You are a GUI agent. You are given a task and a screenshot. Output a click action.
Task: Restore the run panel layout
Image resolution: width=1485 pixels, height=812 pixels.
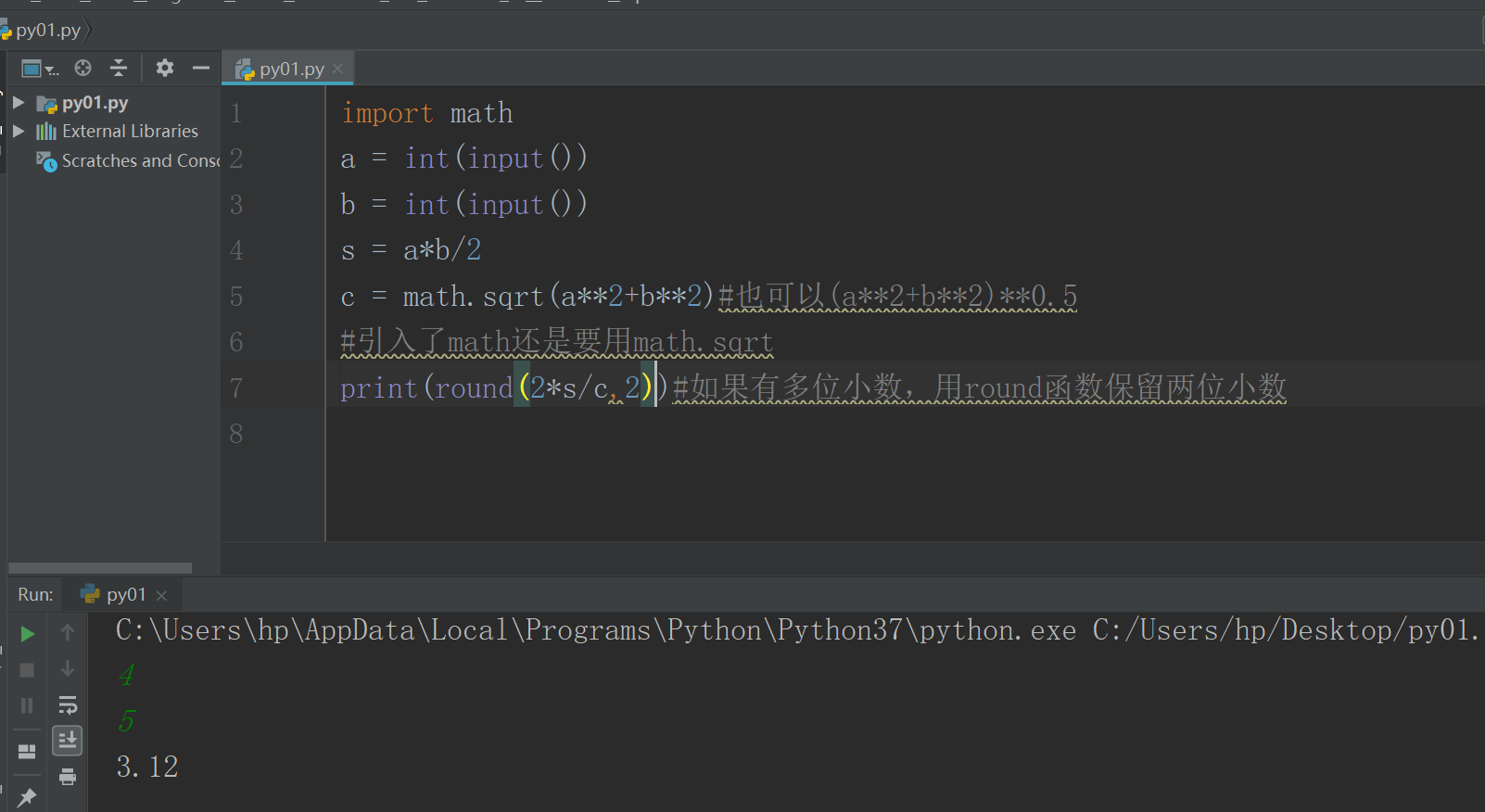point(27,751)
